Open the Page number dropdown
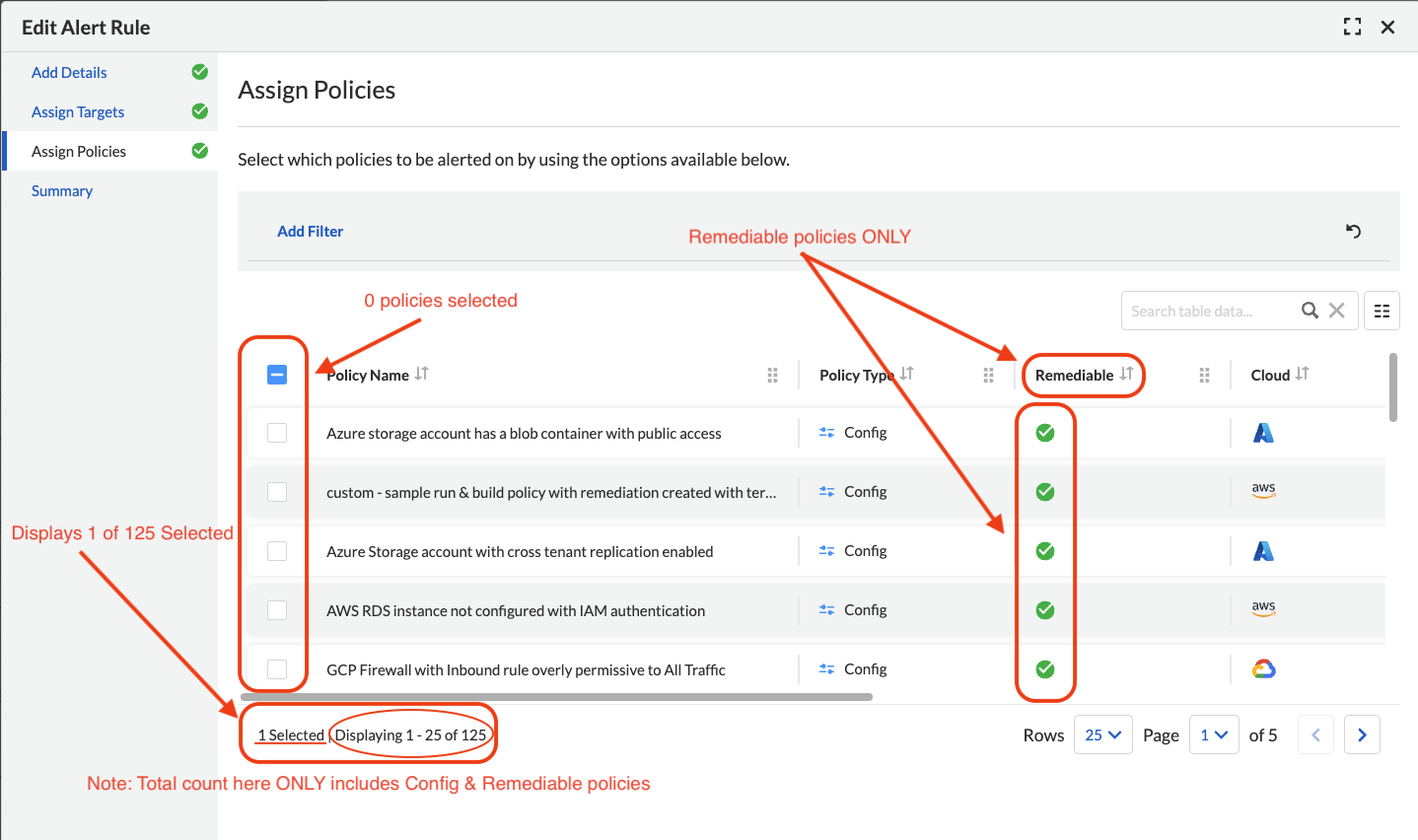Screen dimensions: 1418x840 1214,735
